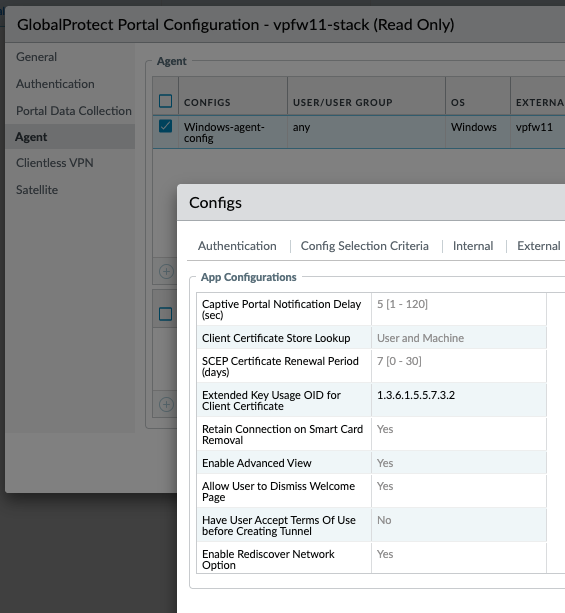Open Client Certificate Store Lookup dropdown value
Screen dimensions: 565x613
pos(459,338)
